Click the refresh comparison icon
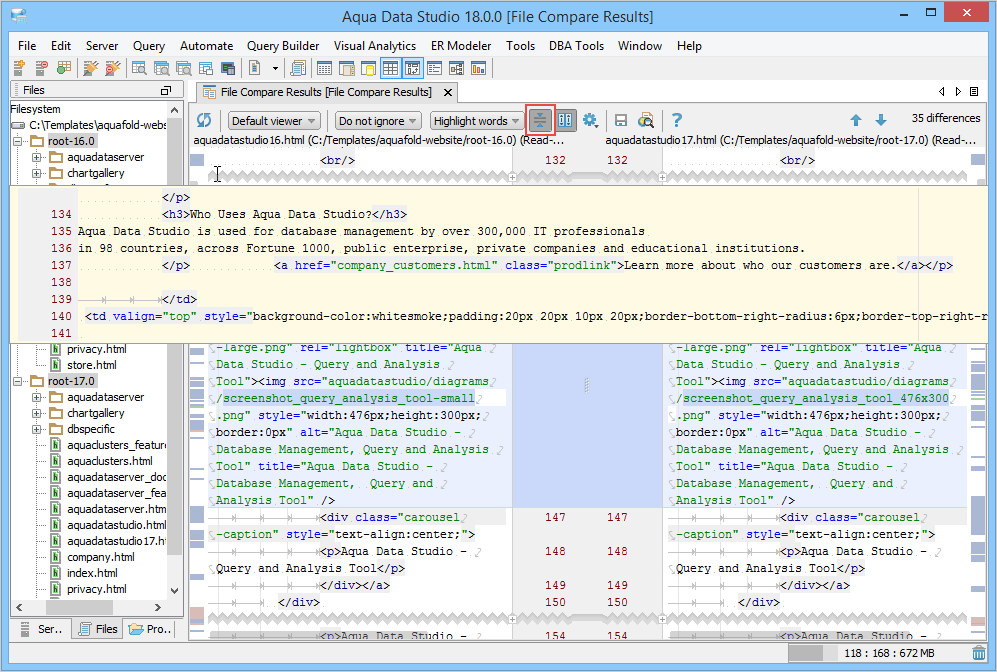Viewport: 997px width, 672px height. 204,120
